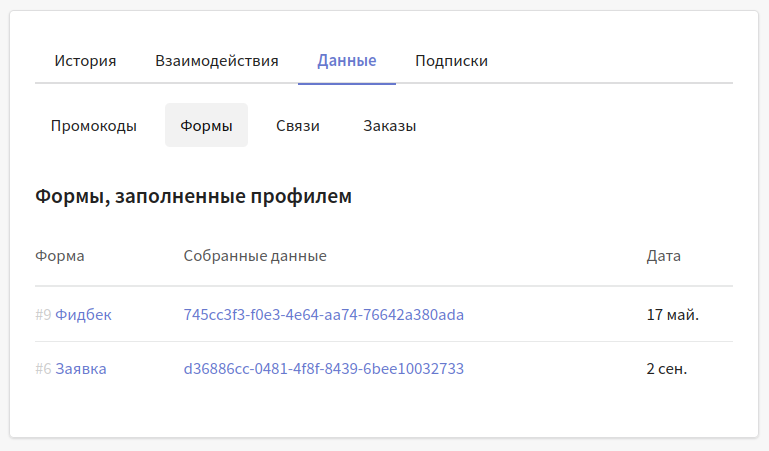Click the 17 май date cell

click(x=673, y=314)
